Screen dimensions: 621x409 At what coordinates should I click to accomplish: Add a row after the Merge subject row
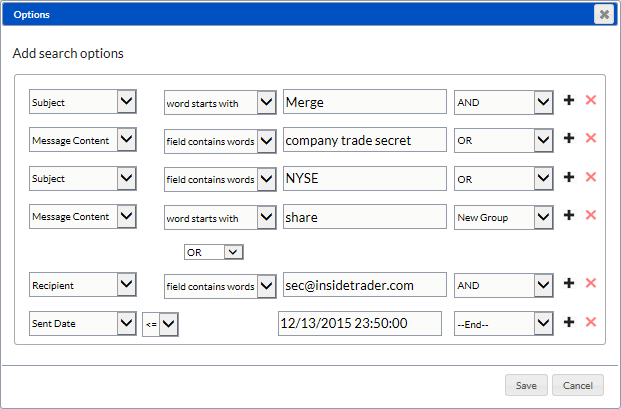click(569, 101)
